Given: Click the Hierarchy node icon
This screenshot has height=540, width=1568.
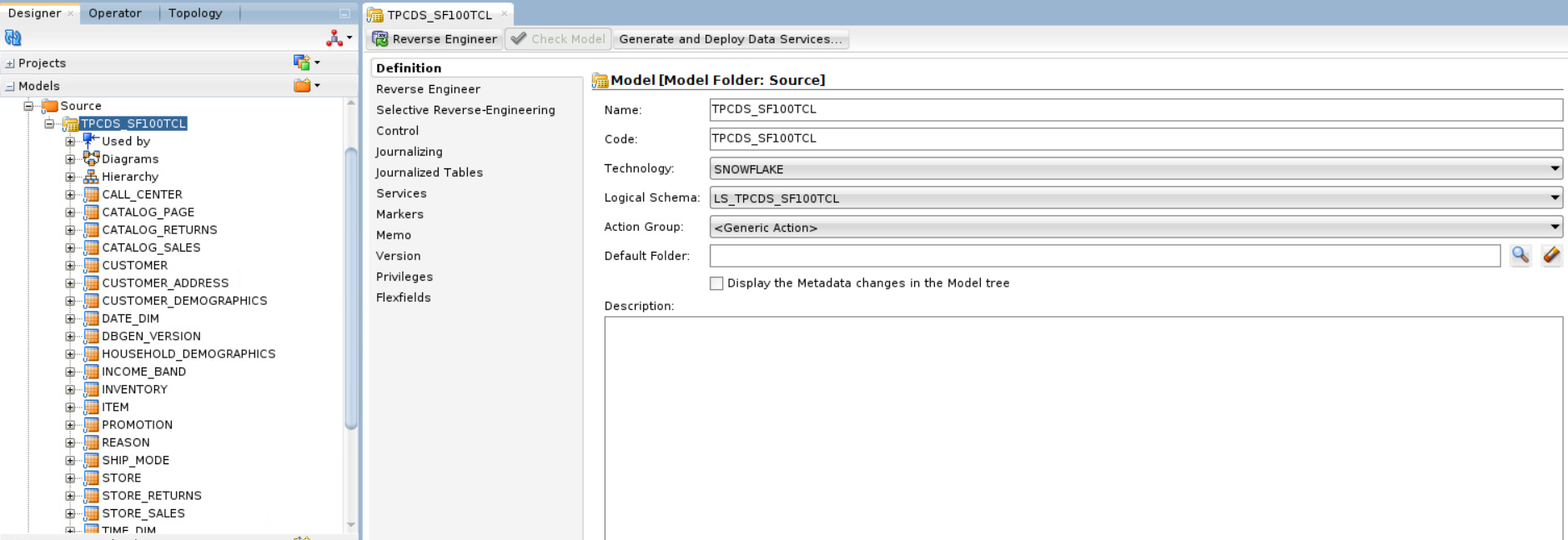Looking at the screenshot, I should (91, 177).
